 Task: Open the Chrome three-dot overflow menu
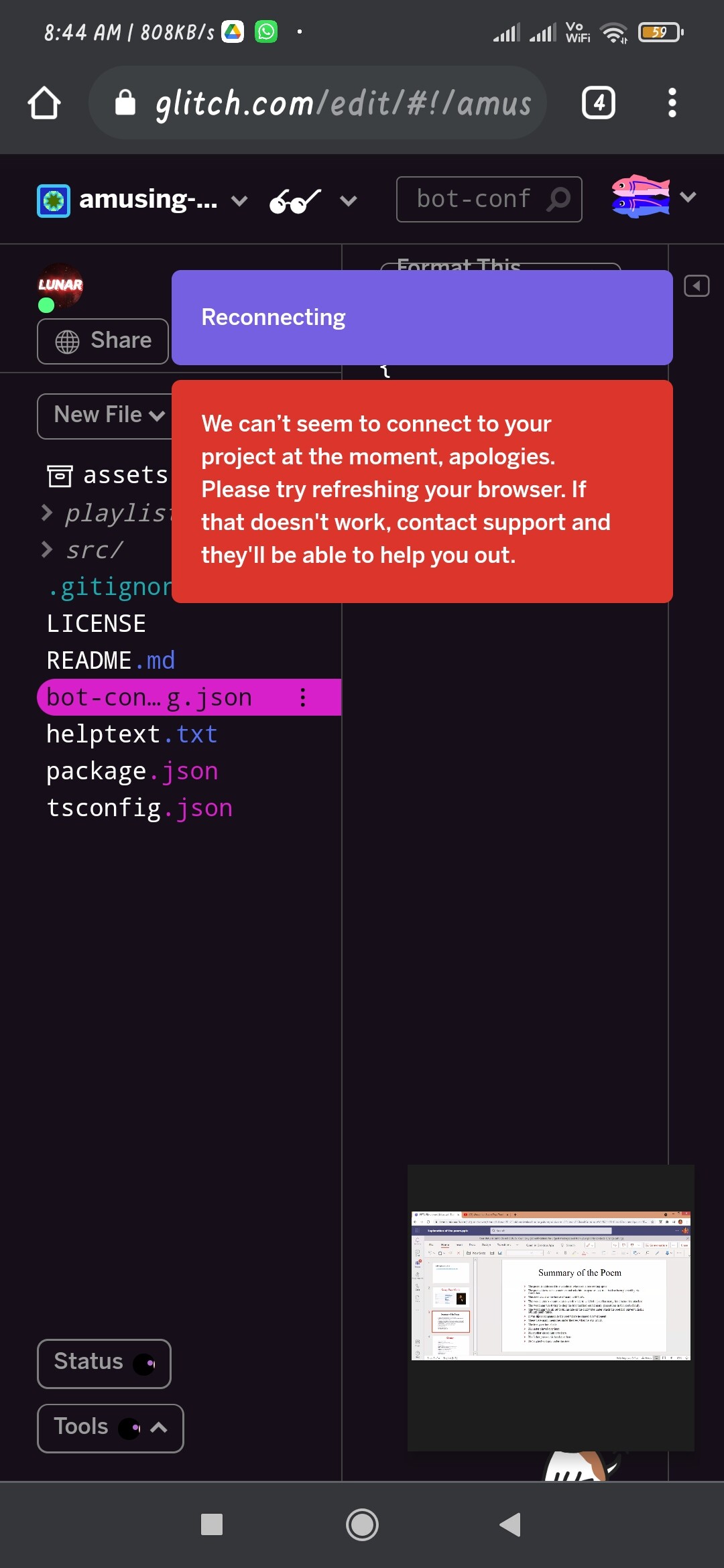672,103
